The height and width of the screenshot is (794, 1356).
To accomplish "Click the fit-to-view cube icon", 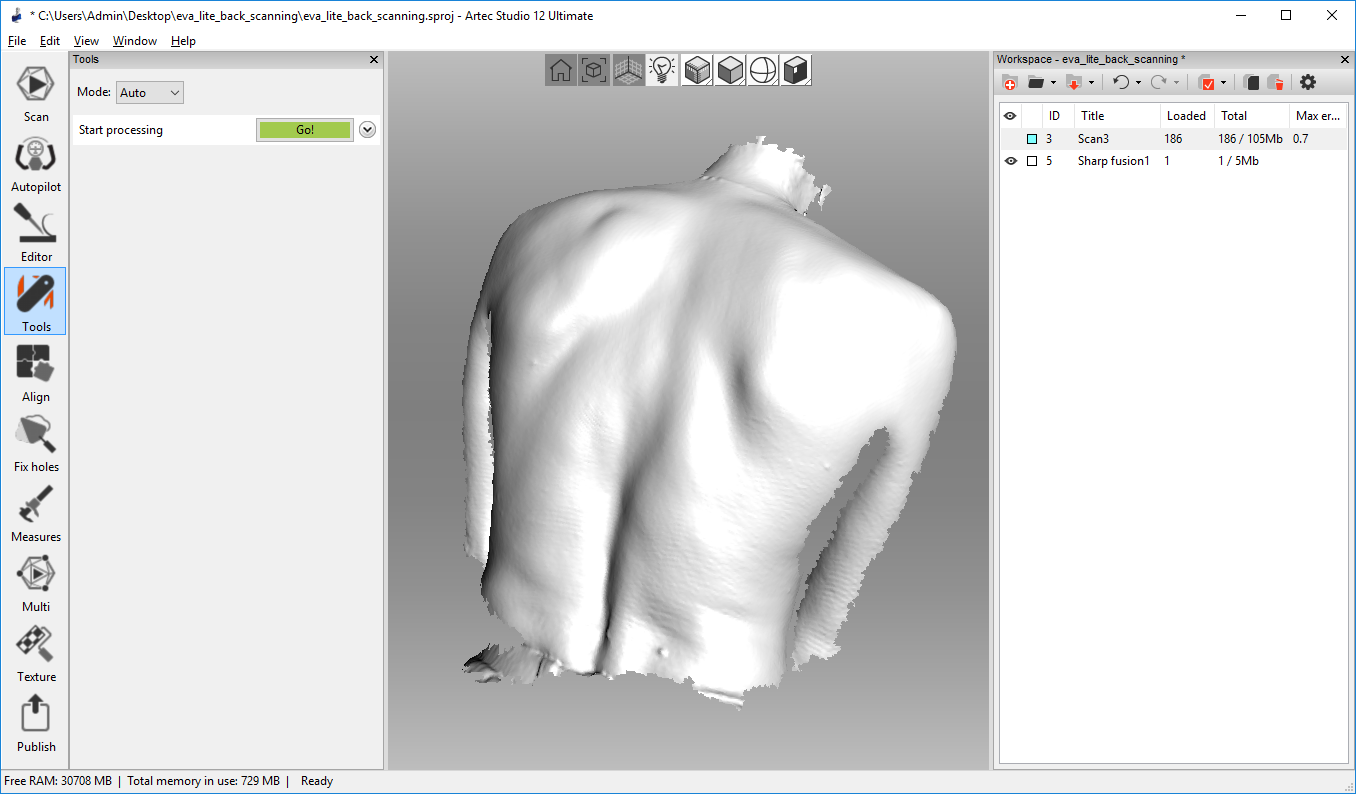I will coord(594,70).
